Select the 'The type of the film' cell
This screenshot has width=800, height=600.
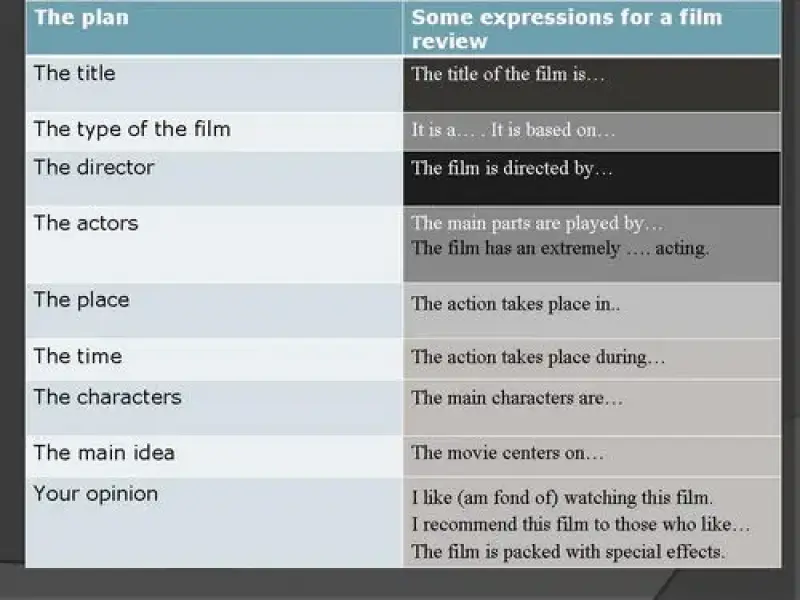click(x=132, y=129)
